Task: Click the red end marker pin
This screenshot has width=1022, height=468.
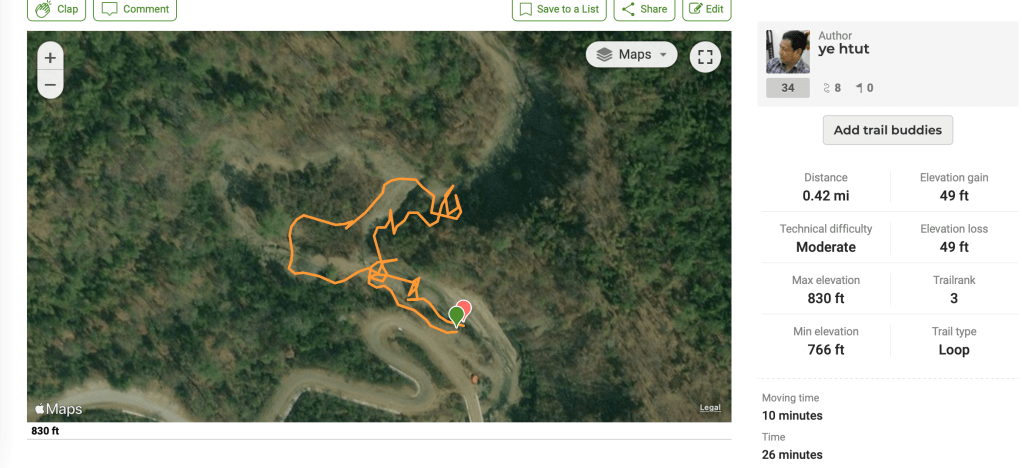Action: pos(464,307)
